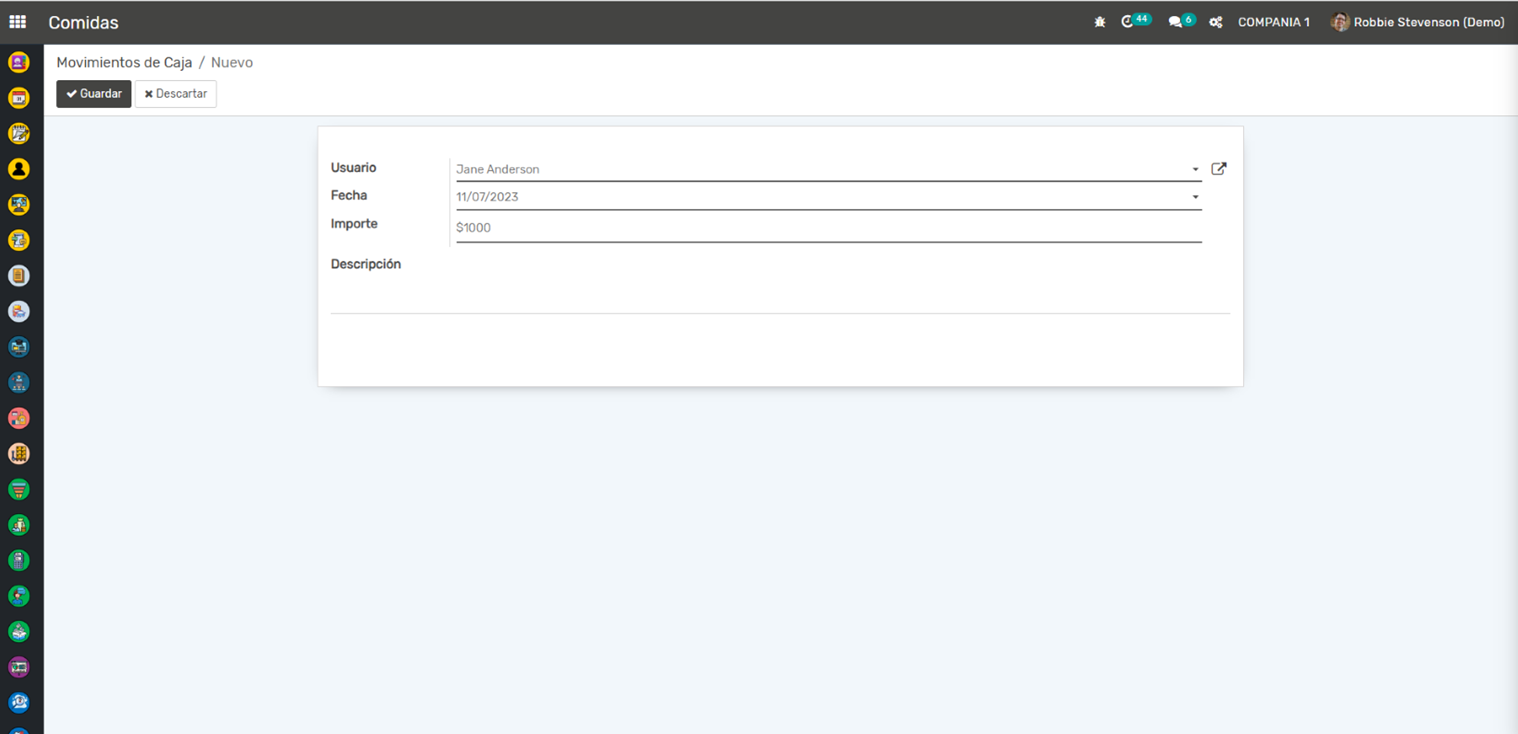Image resolution: width=1518 pixels, height=734 pixels.
Task: Click Guardar to save the record
Action: (x=93, y=94)
